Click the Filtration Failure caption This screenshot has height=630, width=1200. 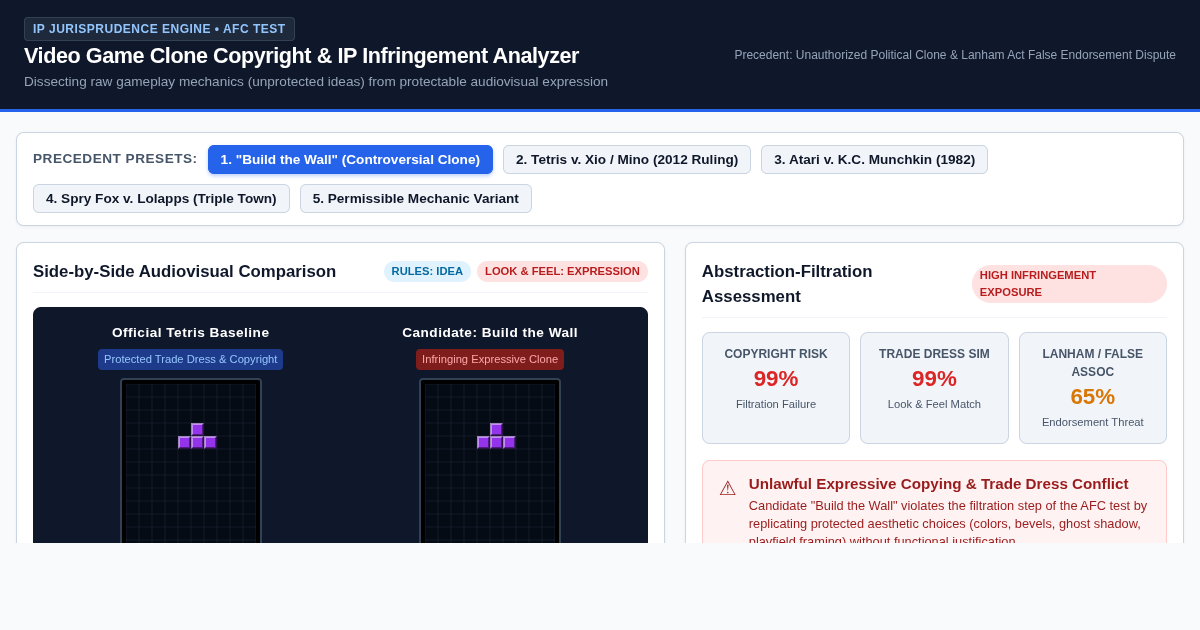pyautogui.click(x=776, y=404)
